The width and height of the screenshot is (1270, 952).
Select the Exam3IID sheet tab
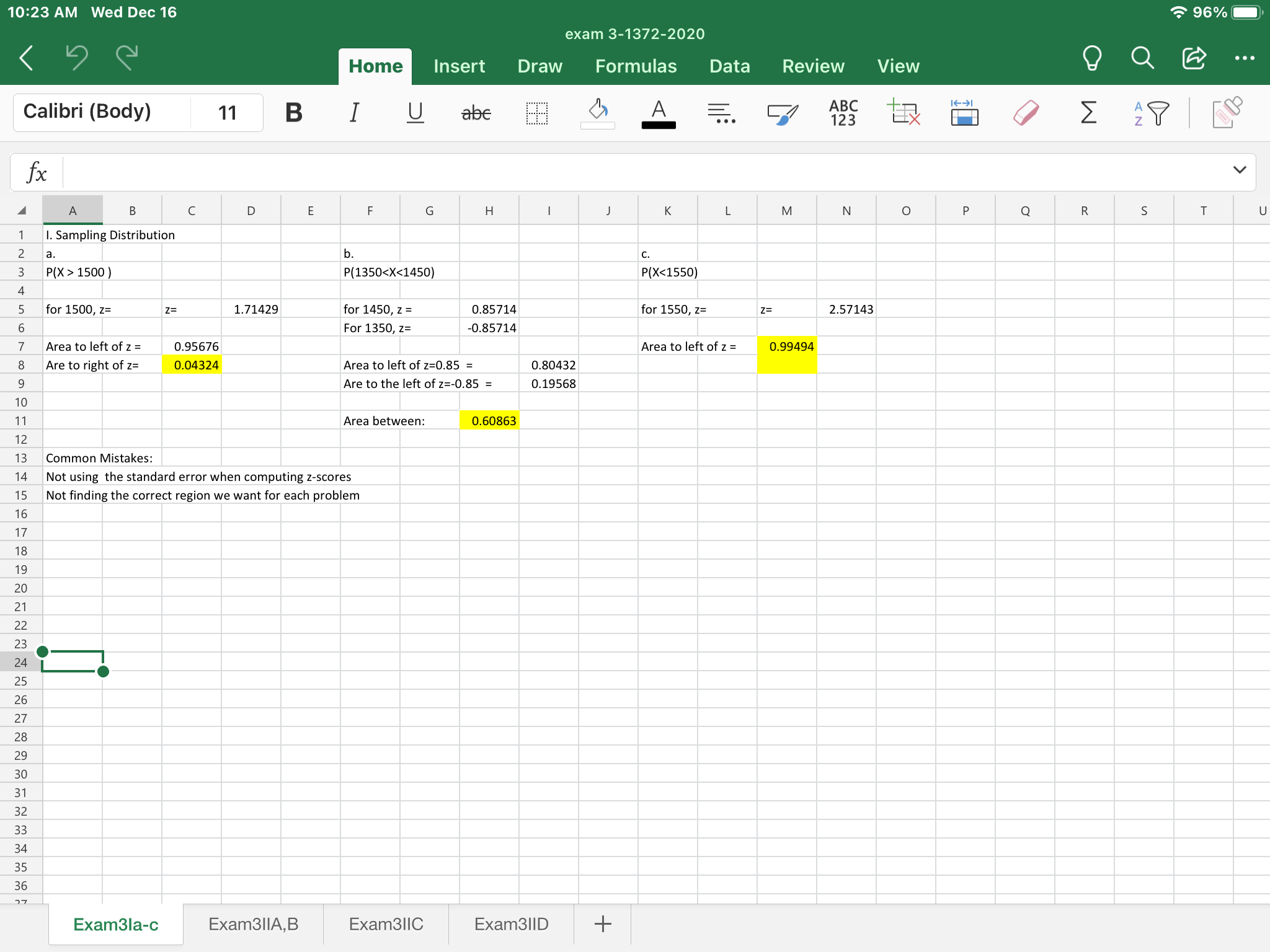(x=511, y=924)
